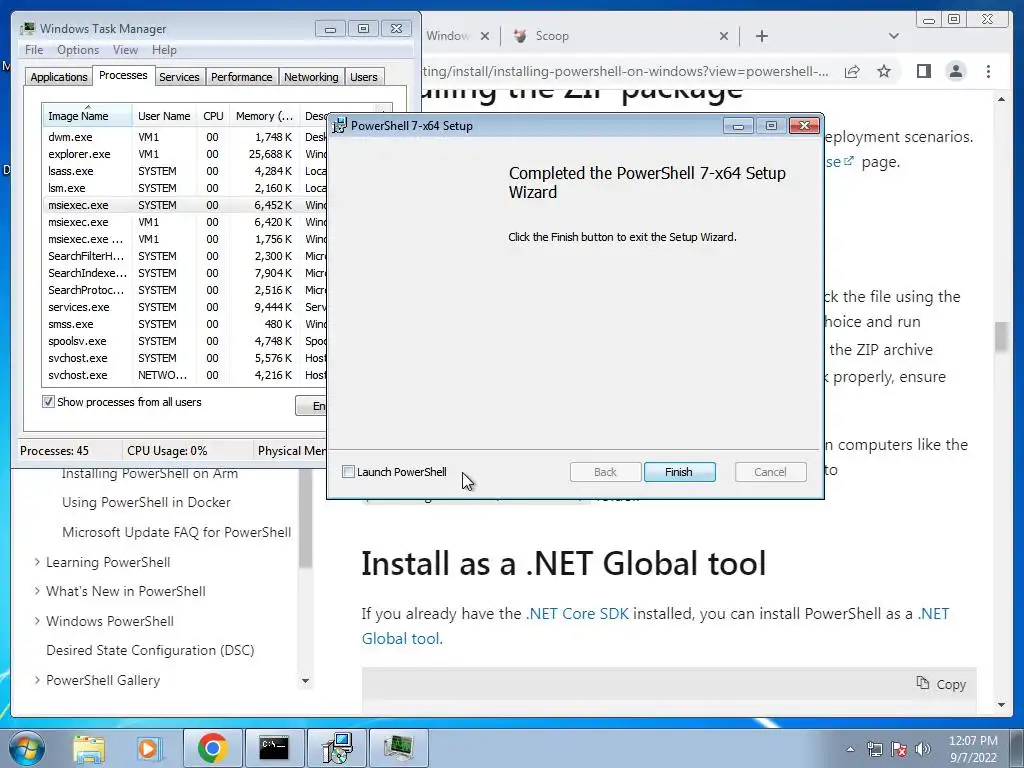Open Installing PowerShell on Arm link

[x=150, y=474]
